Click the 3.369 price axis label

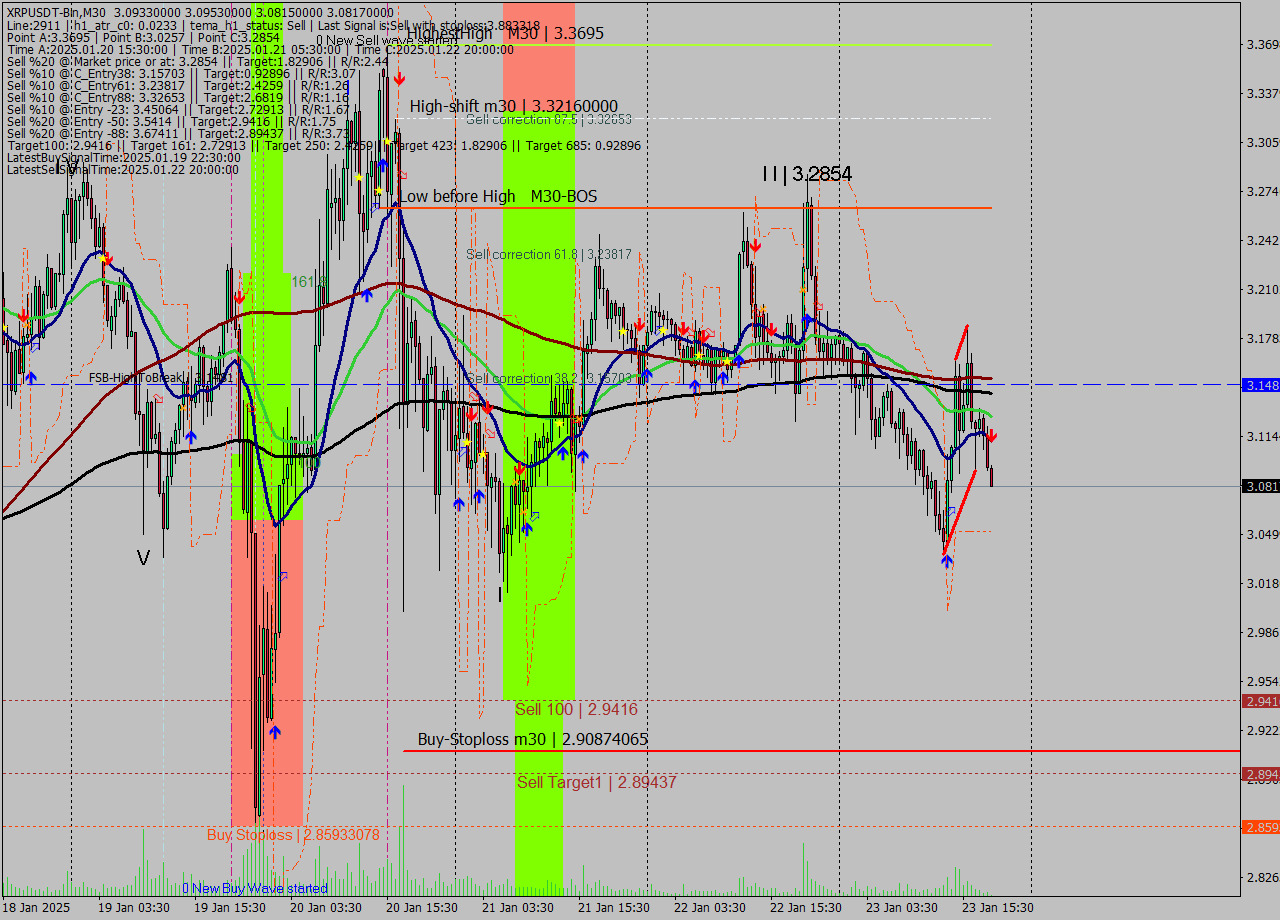[1261, 45]
